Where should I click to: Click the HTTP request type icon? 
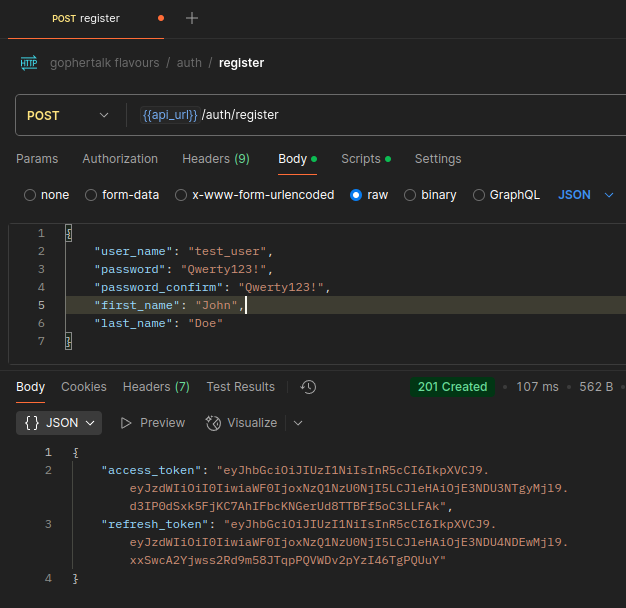click(29, 63)
